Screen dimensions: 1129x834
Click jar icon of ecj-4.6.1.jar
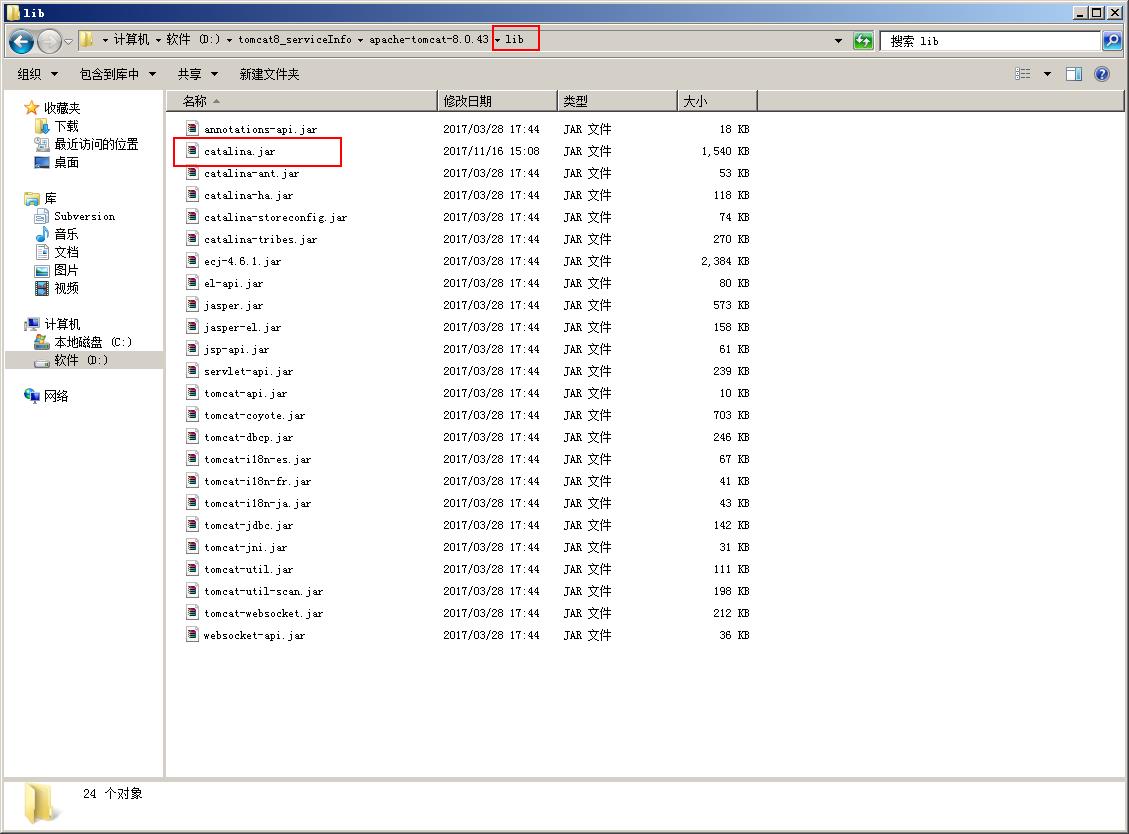coord(192,261)
